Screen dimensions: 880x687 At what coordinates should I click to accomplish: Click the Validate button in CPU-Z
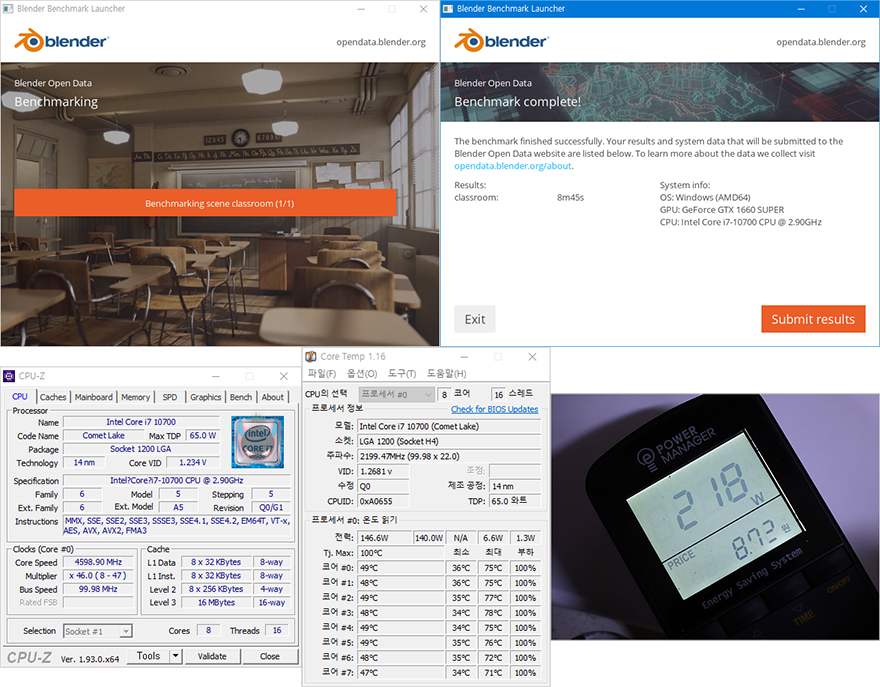tap(212, 656)
